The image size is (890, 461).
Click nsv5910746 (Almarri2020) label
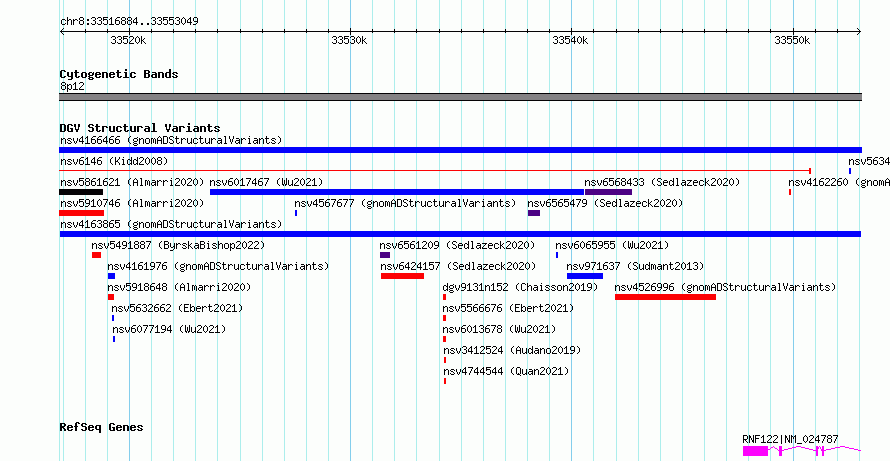[132, 203]
